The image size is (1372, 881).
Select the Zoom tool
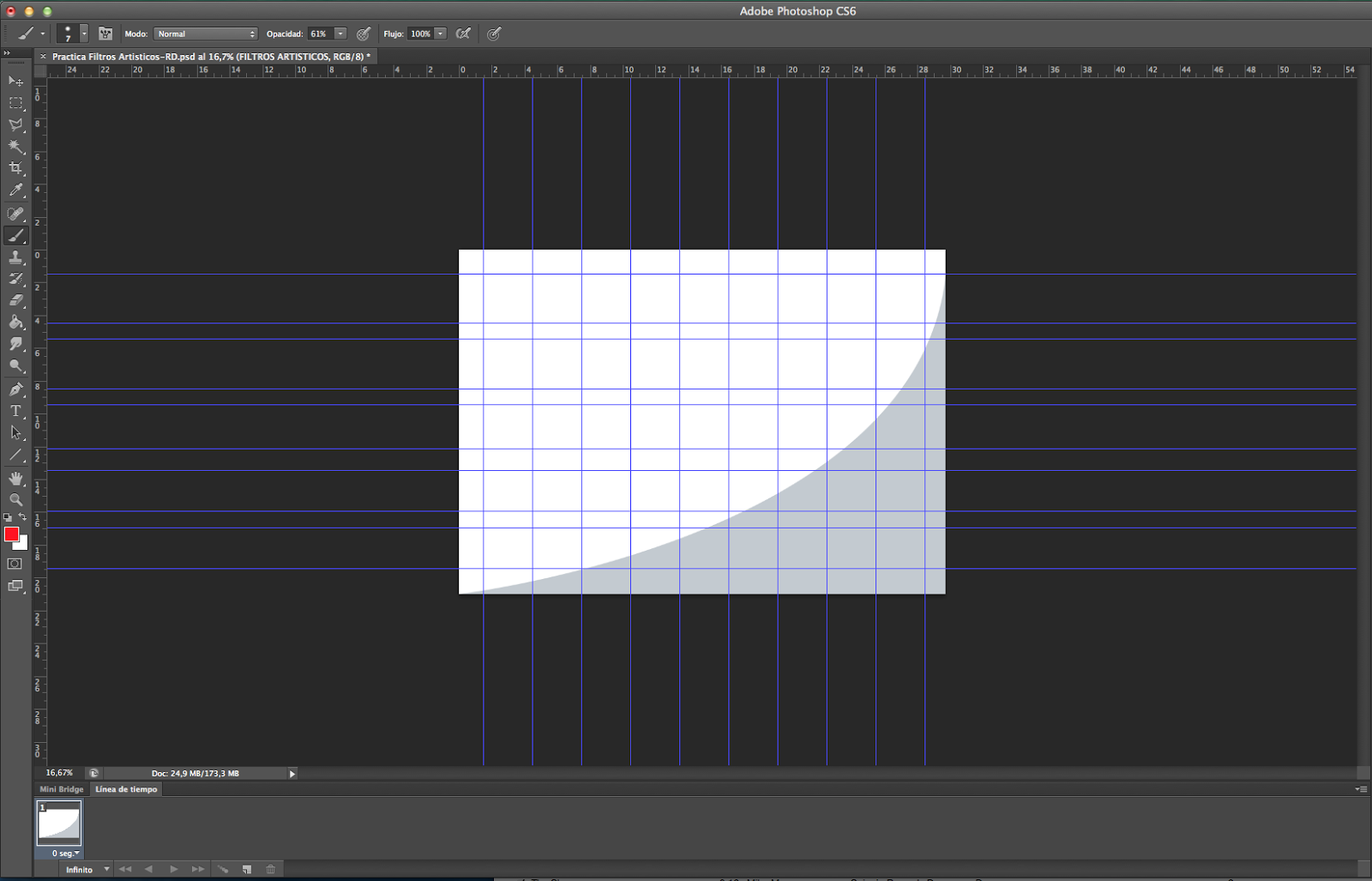tap(15, 499)
